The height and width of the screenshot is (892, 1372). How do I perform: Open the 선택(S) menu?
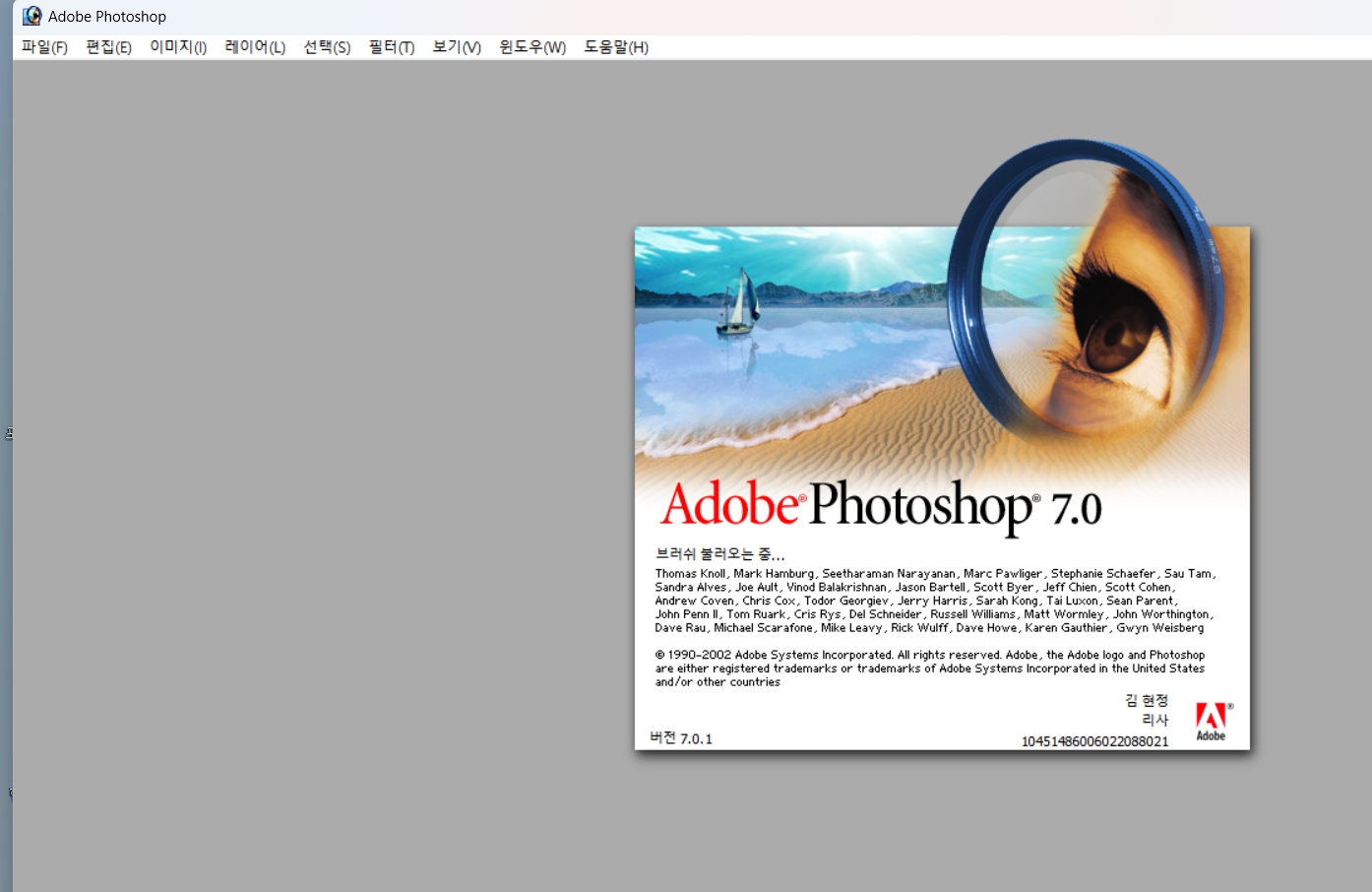(327, 47)
